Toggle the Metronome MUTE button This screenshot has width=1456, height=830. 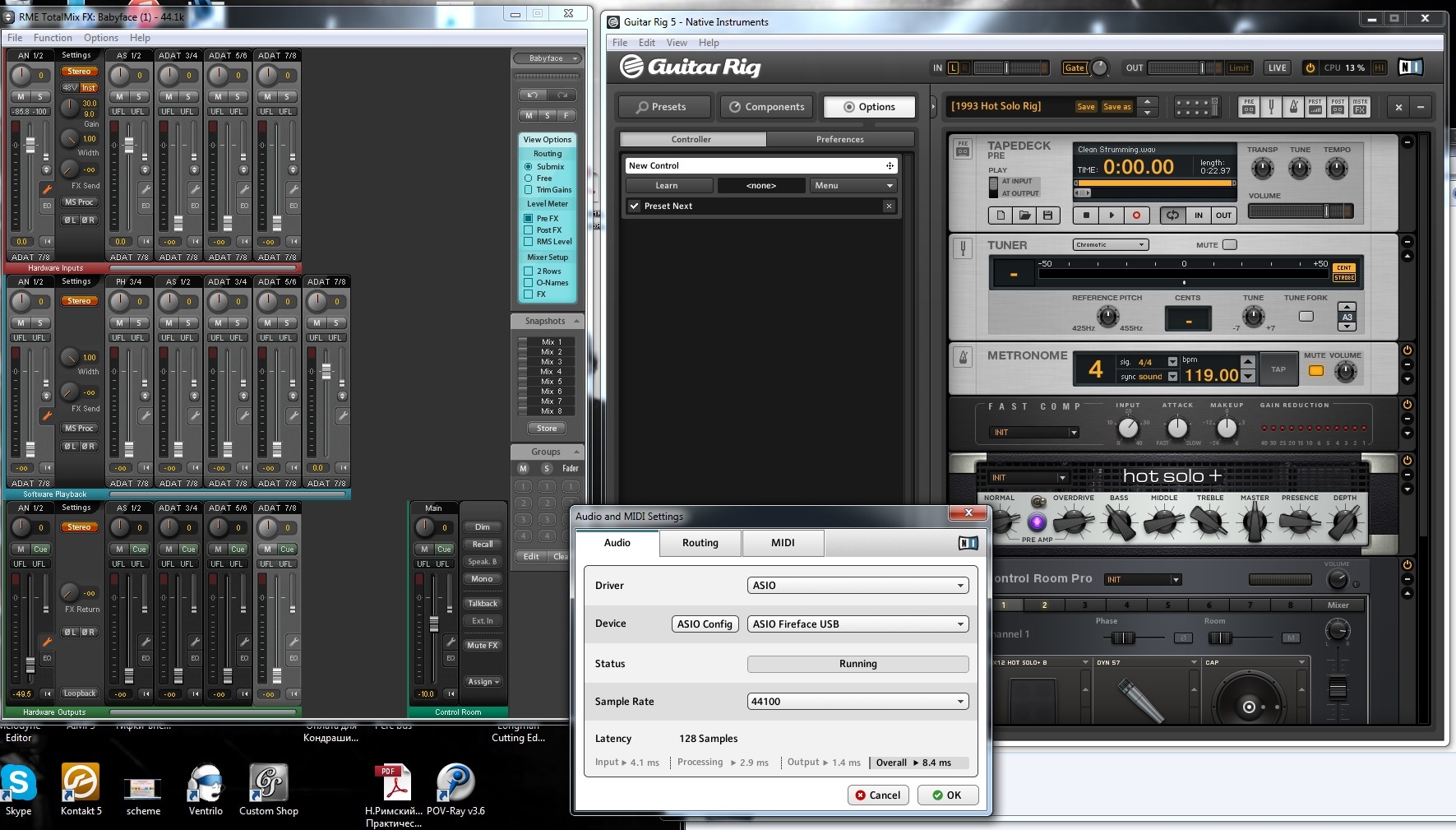pyautogui.click(x=1316, y=371)
